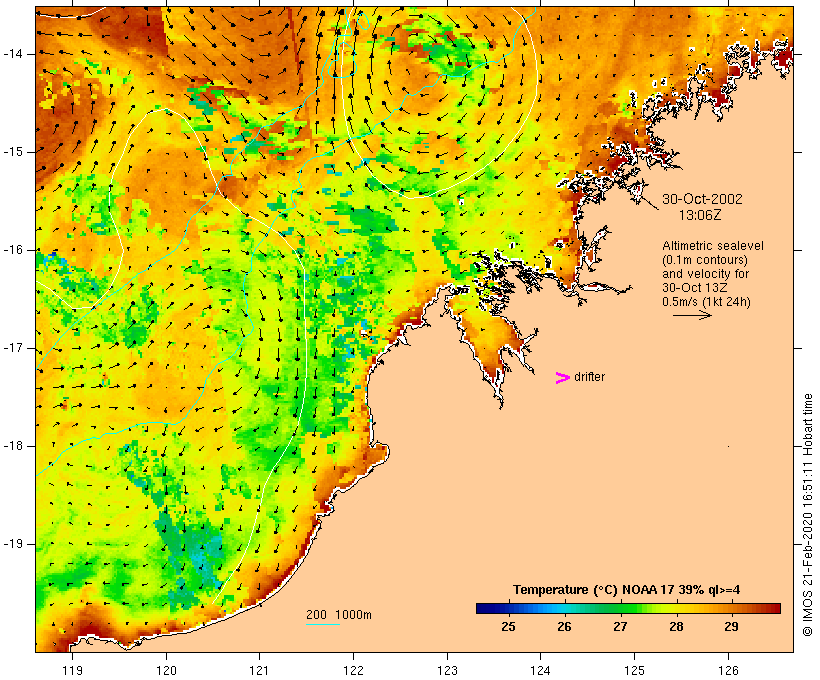Click the 'drifter' legend label
Screen dimensions: 820x680
click(x=589, y=377)
